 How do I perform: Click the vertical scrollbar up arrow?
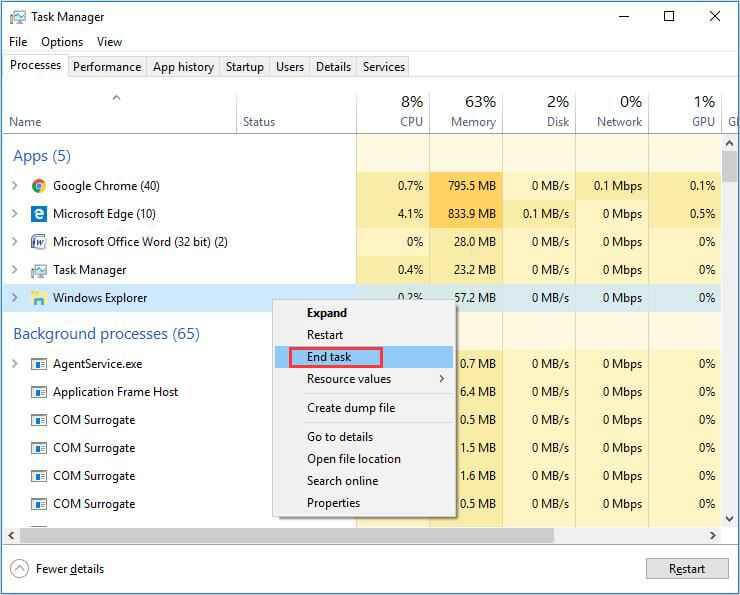tap(730, 143)
